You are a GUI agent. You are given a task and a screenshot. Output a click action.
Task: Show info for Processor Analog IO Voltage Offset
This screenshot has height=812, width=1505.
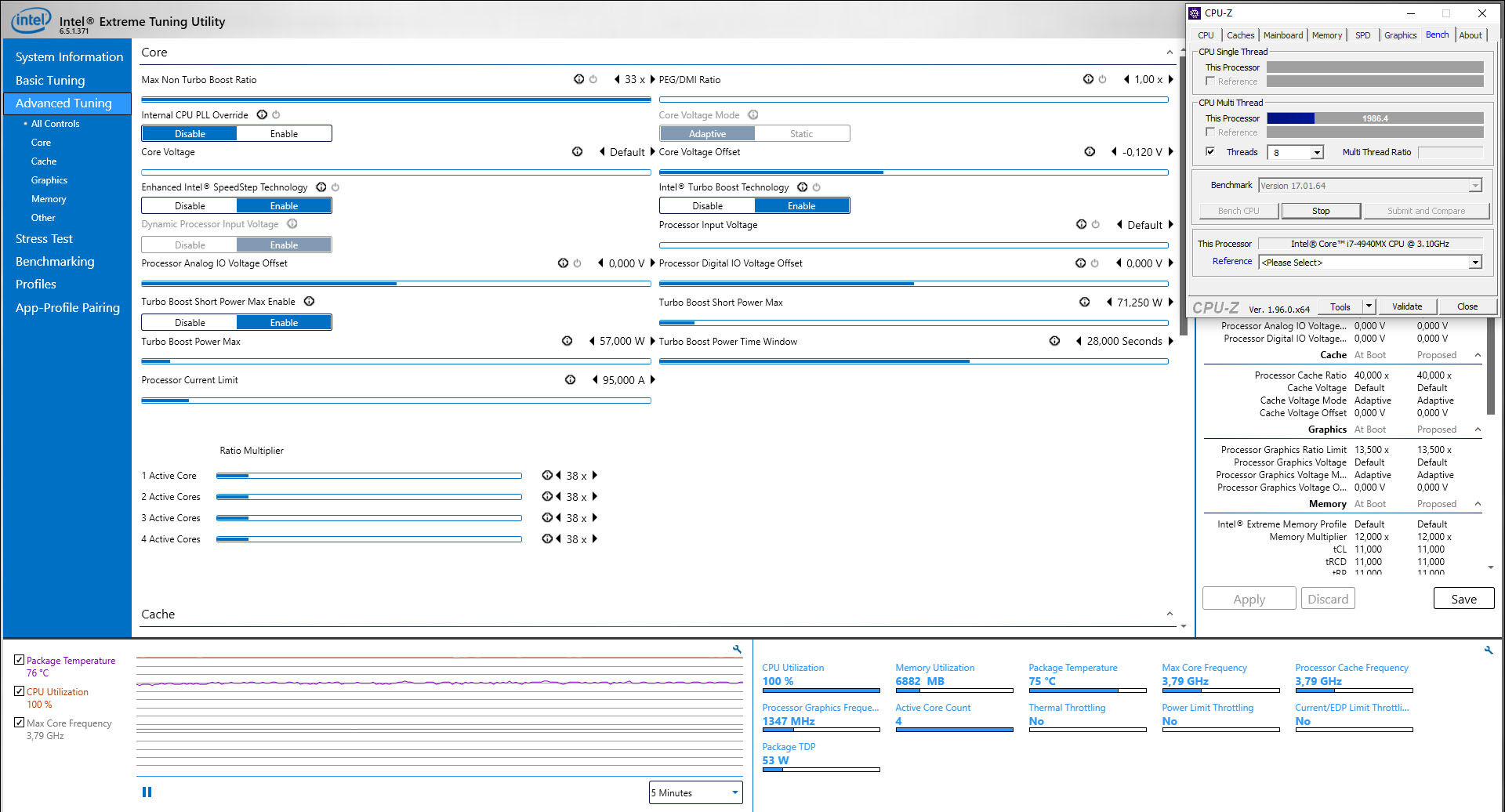[563, 263]
